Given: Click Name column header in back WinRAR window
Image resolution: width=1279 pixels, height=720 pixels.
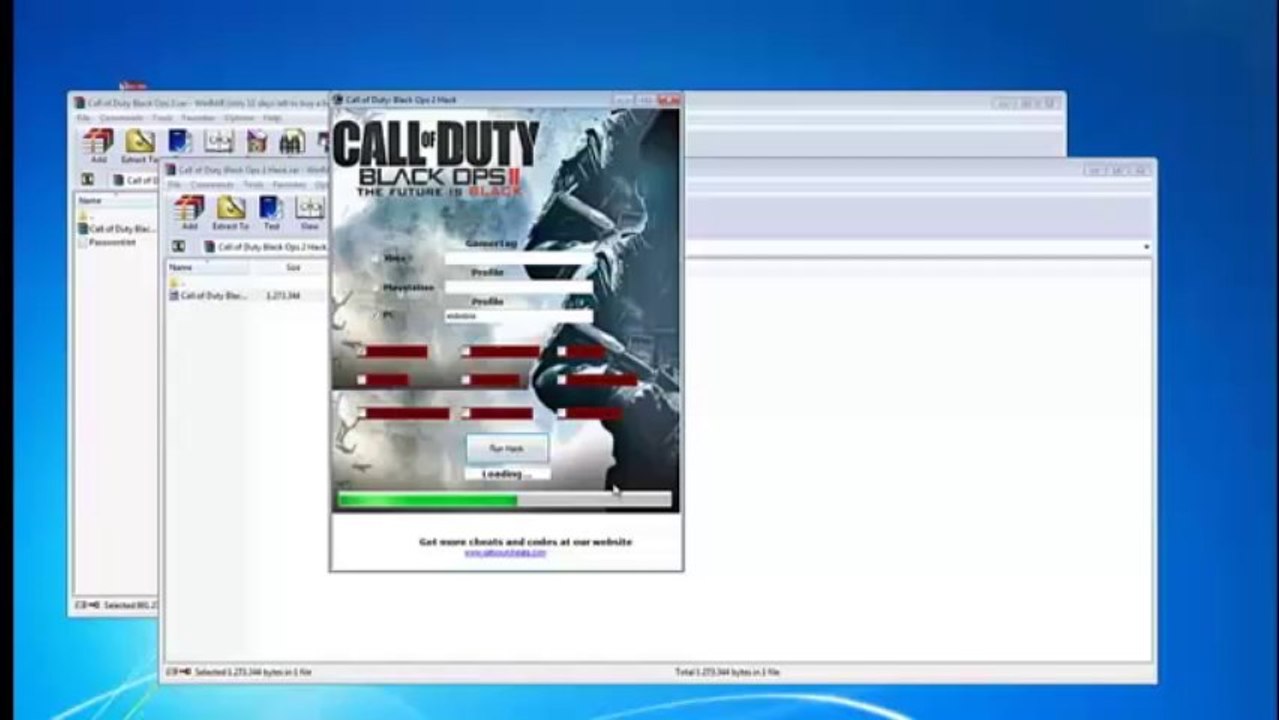Looking at the screenshot, I should click(x=116, y=201).
